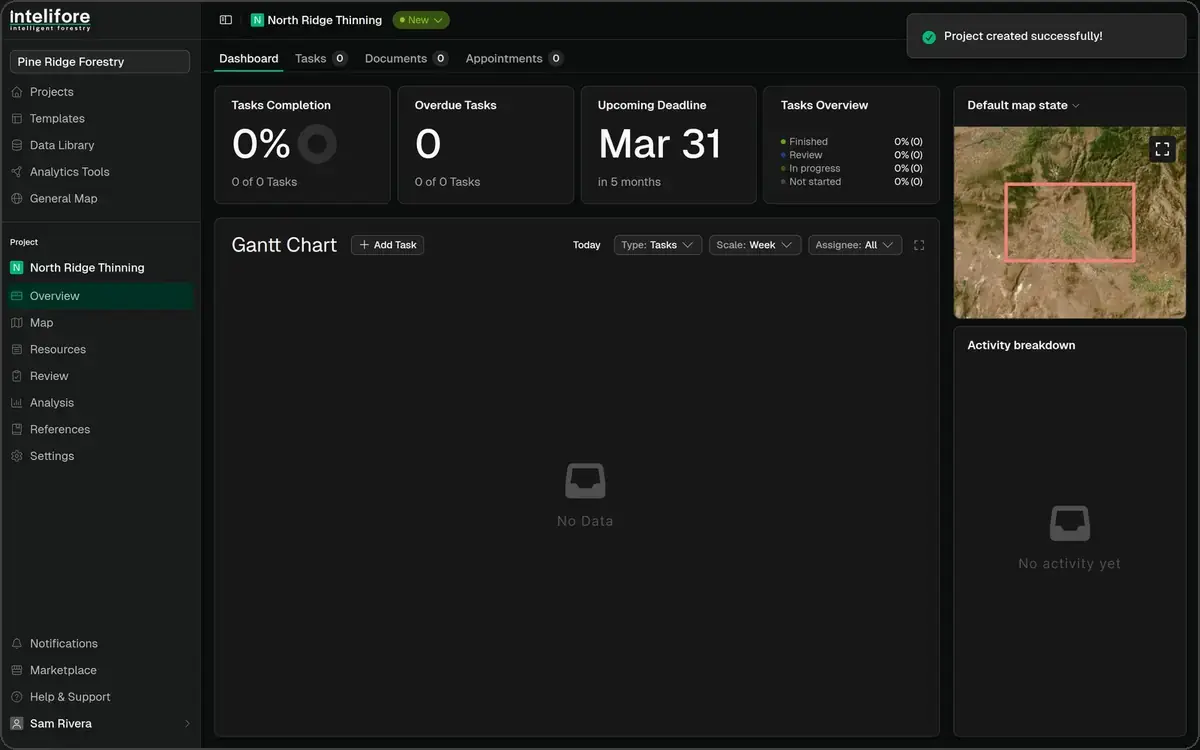
Task: Open the Pine Ridge Forestry organization selector
Action: [100, 62]
